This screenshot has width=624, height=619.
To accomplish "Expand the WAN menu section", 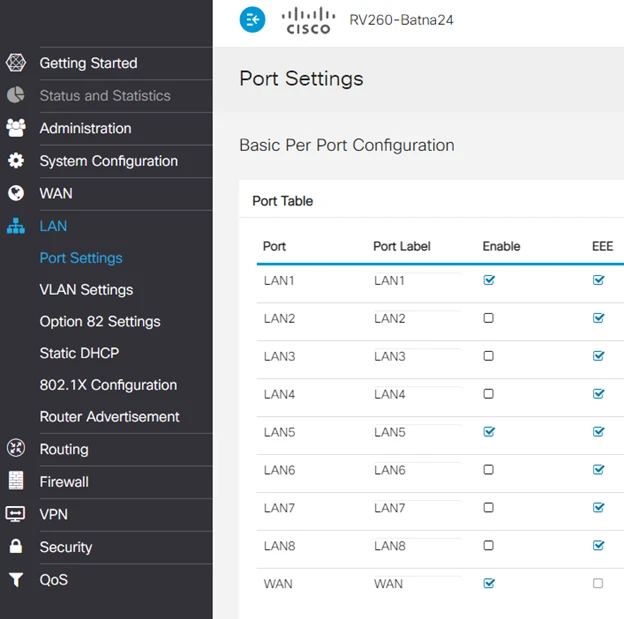I will (x=56, y=193).
